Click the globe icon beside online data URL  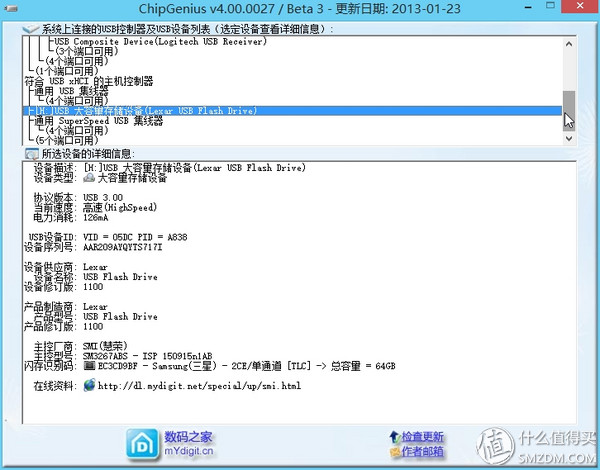tap(89, 385)
